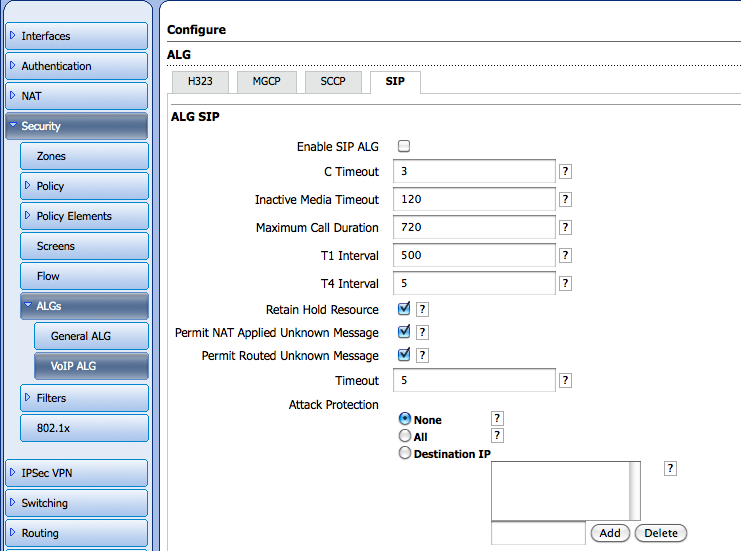This screenshot has height=551, width=741.
Task: Collapse the Security menu
Action: [x=77, y=126]
